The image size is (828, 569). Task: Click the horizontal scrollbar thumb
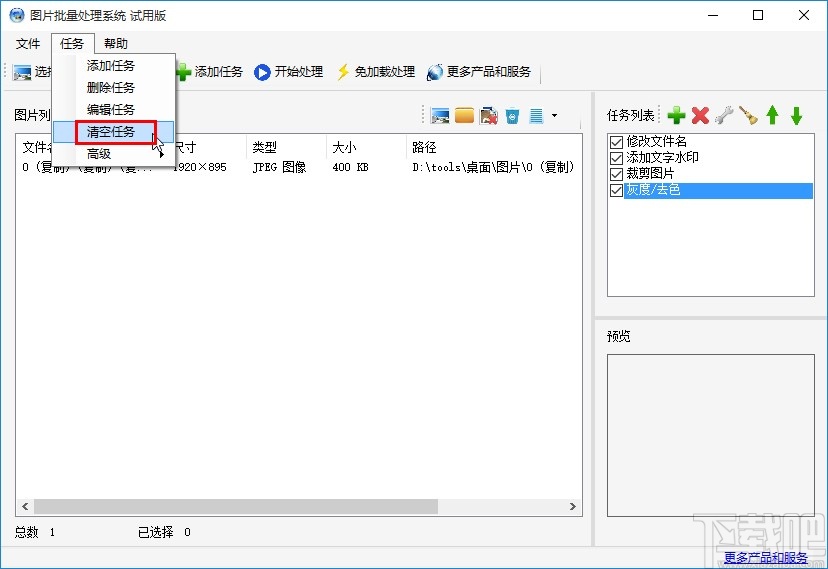[x=236, y=507]
